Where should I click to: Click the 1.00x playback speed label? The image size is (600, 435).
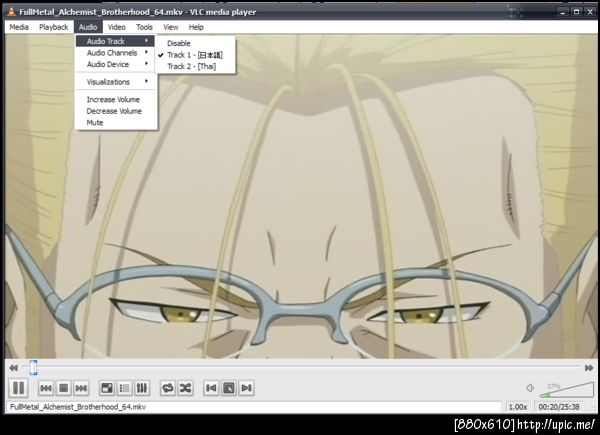[518, 407]
